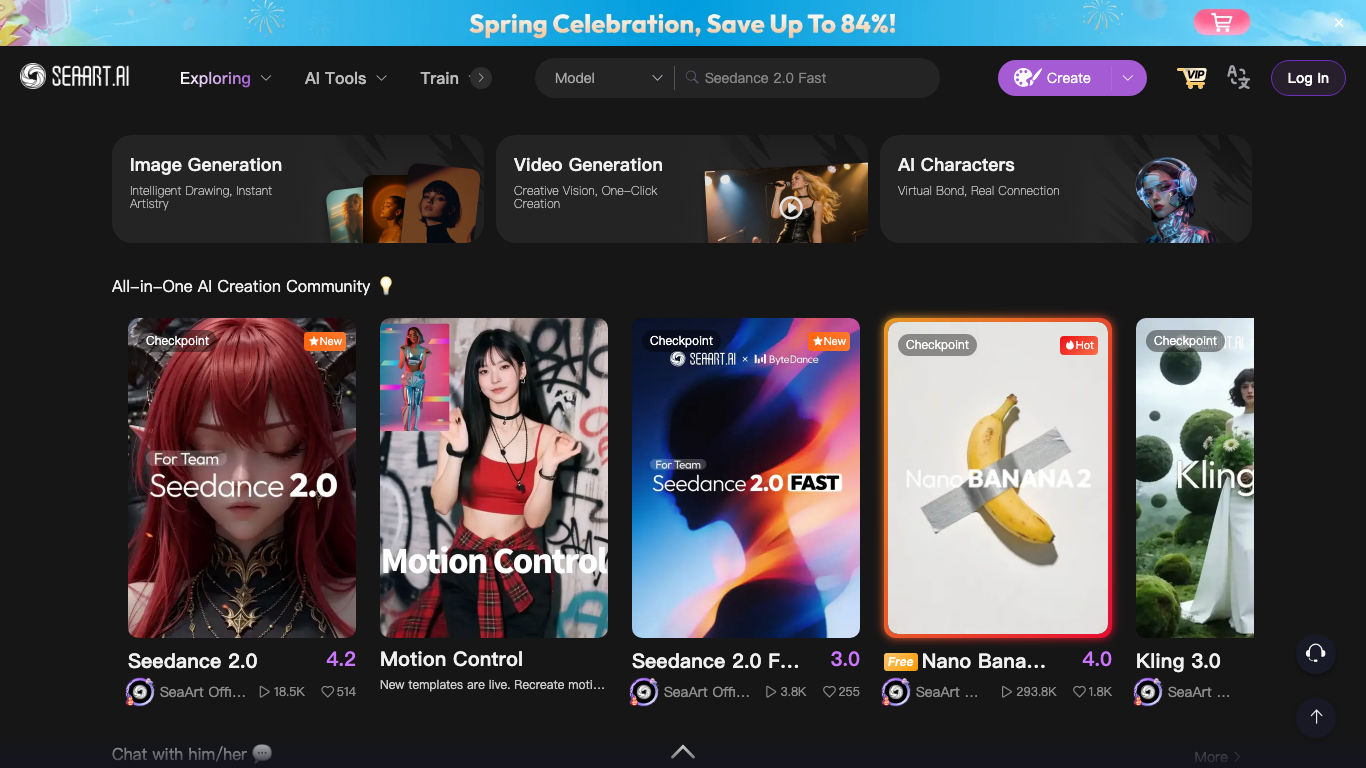The height and width of the screenshot is (768, 1366).
Task: Play the Video Generation preview
Action: pos(791,208)
